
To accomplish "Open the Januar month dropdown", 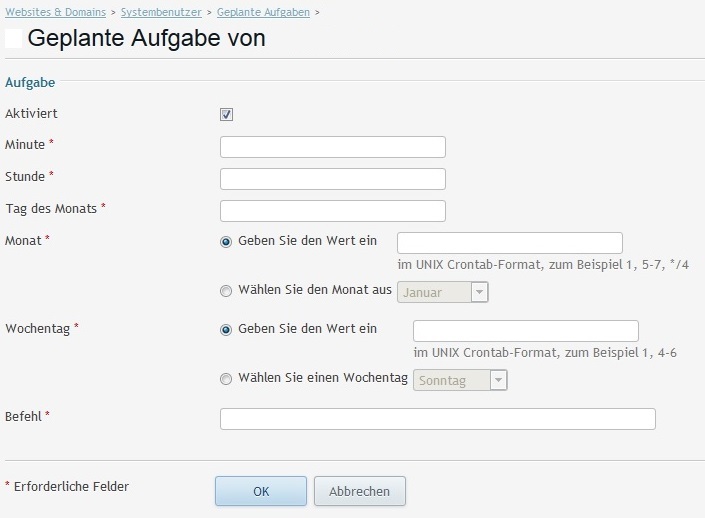I will coord(442,292).
